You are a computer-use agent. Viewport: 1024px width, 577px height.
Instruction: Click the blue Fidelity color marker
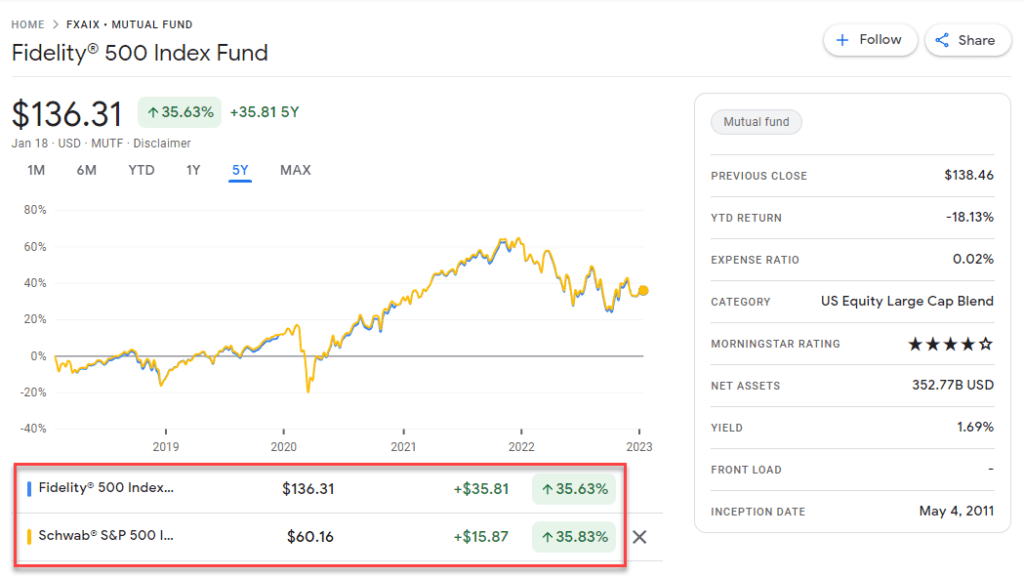29,488
